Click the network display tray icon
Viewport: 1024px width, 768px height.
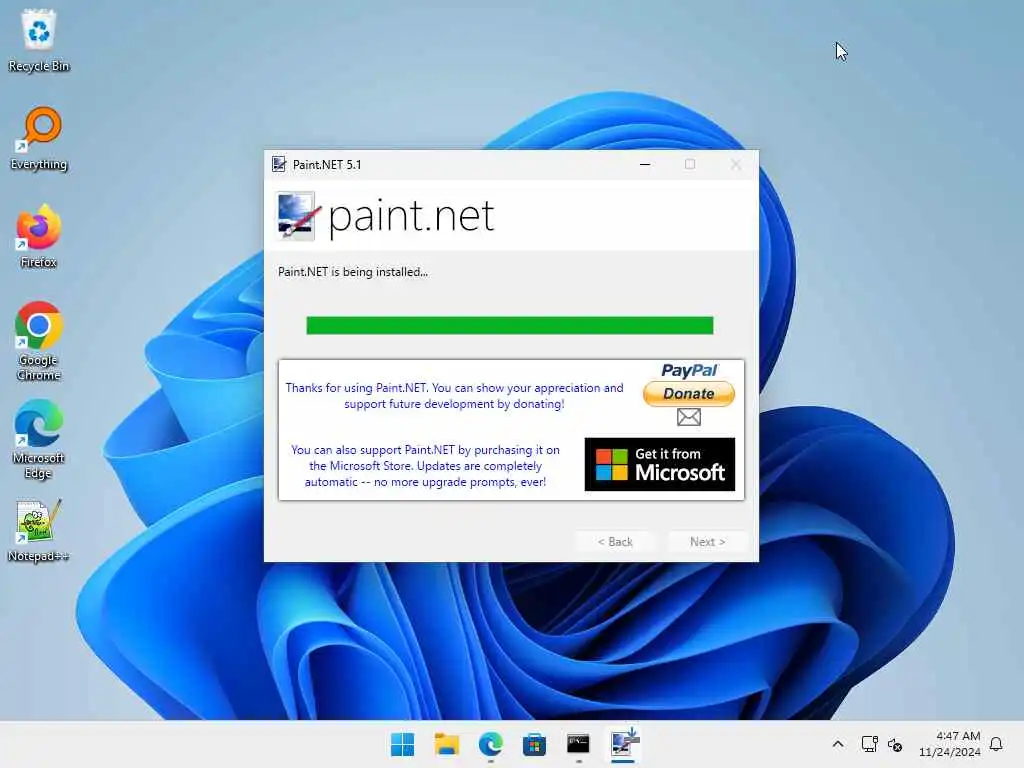869,744
